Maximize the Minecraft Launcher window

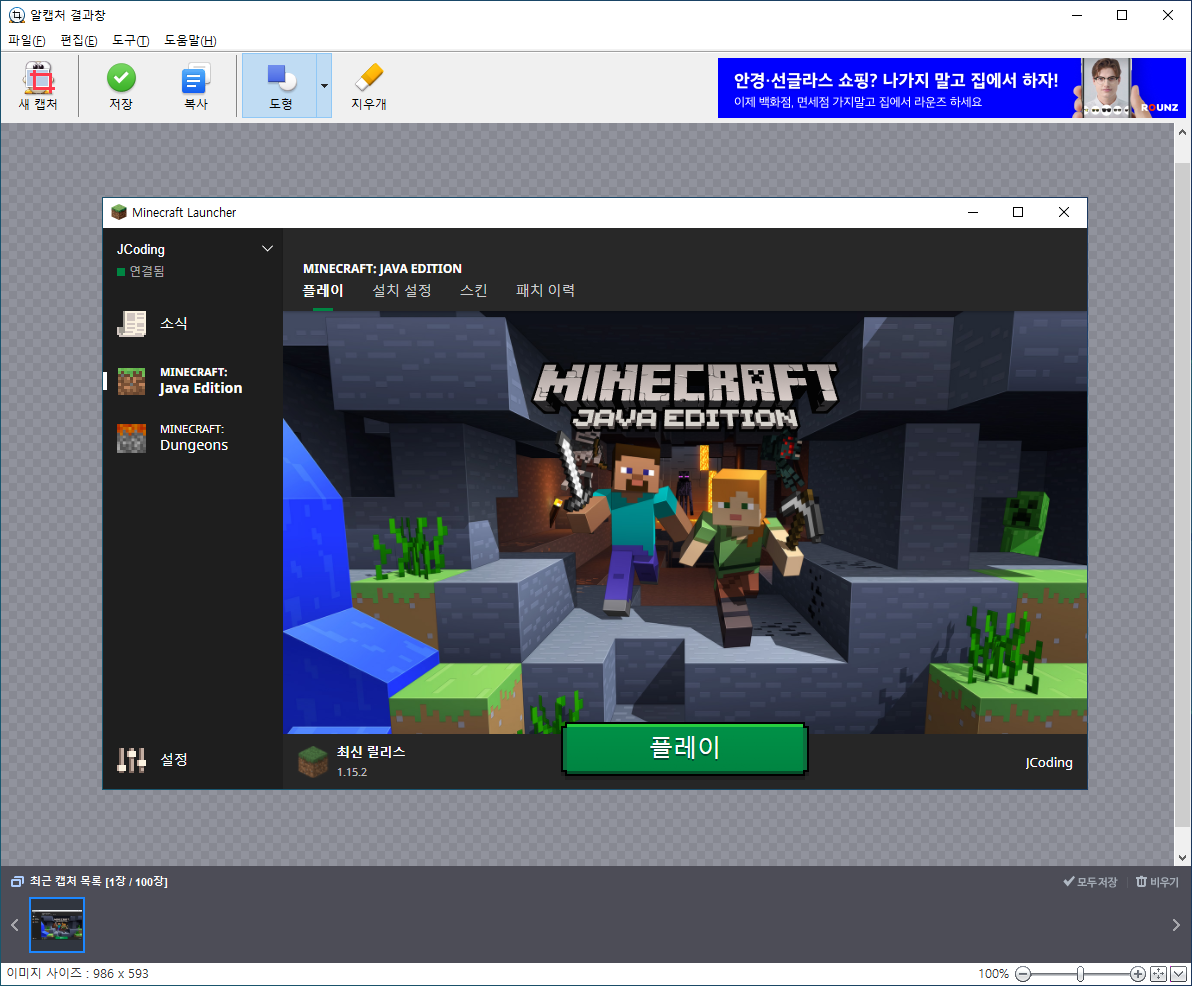point(1018,212)
